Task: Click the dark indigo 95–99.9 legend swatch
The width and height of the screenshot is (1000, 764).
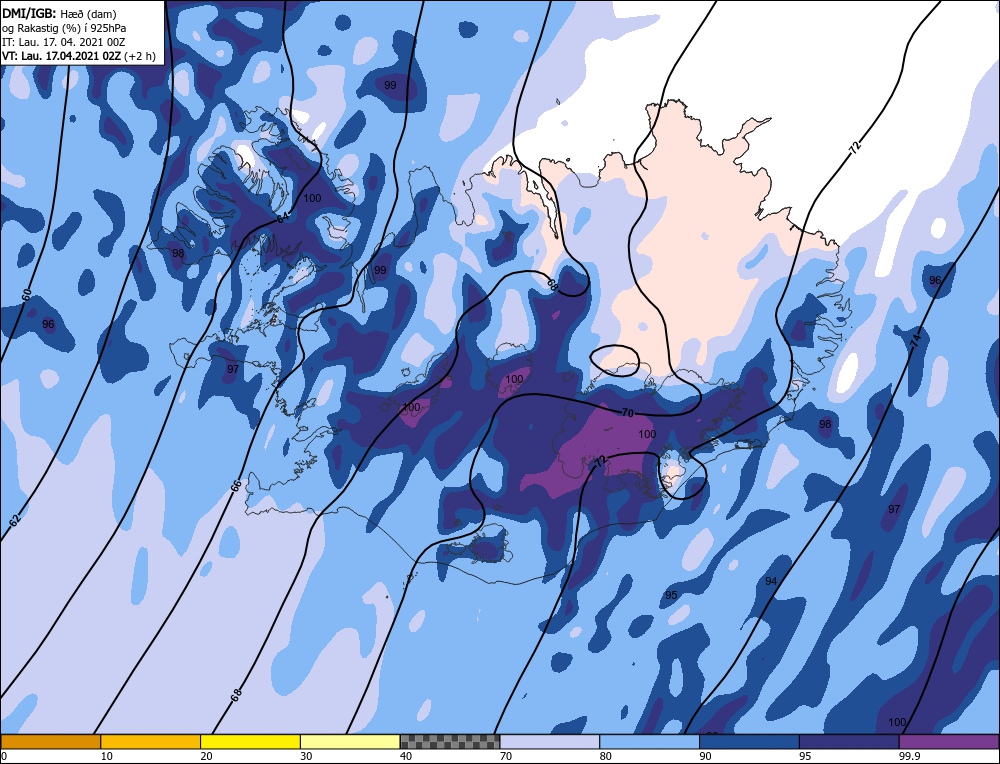Action: [x=849, y=742]
